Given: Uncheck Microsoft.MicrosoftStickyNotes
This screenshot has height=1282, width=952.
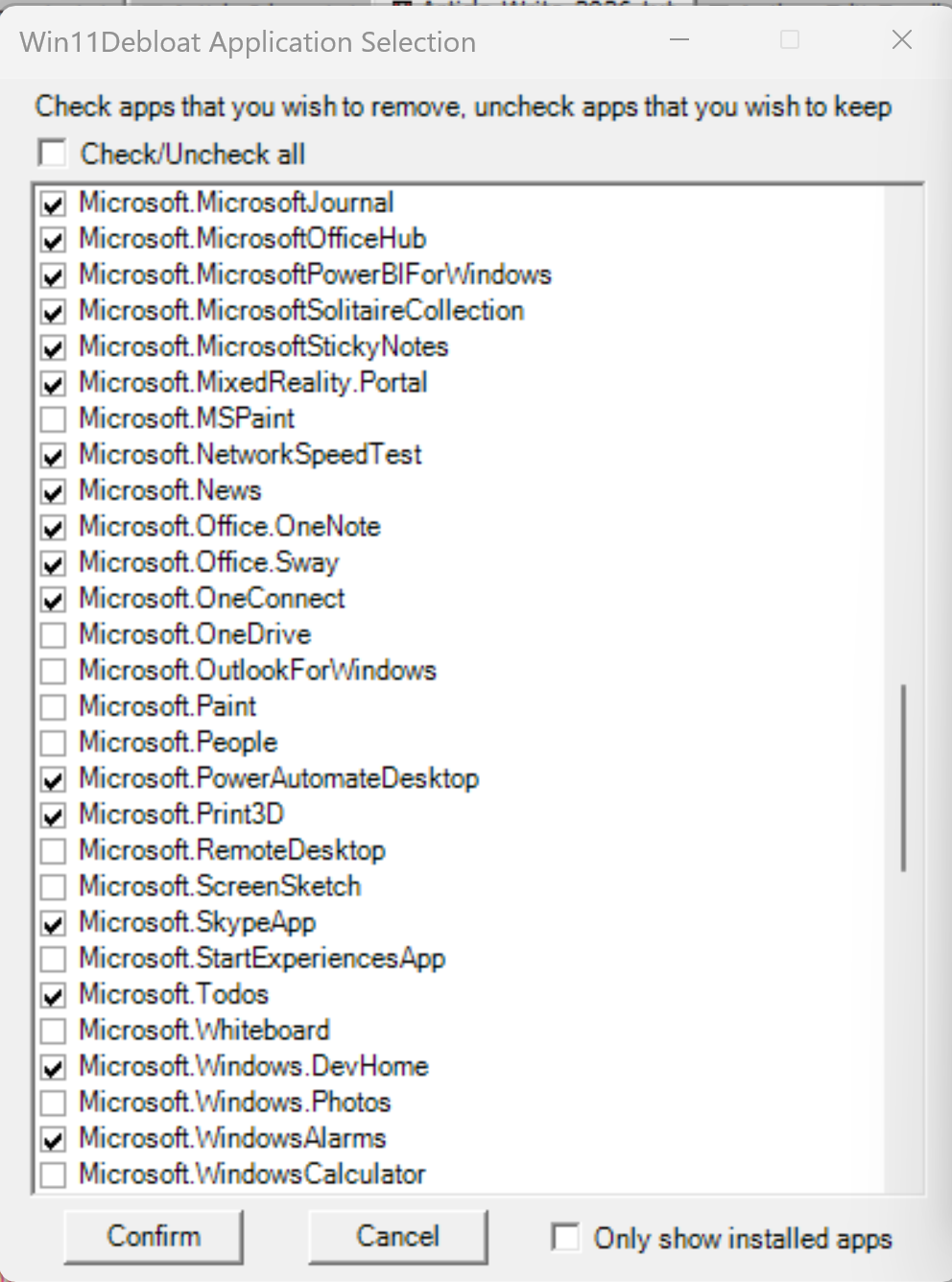Looking at the screenshot, I should click(54, 348).
